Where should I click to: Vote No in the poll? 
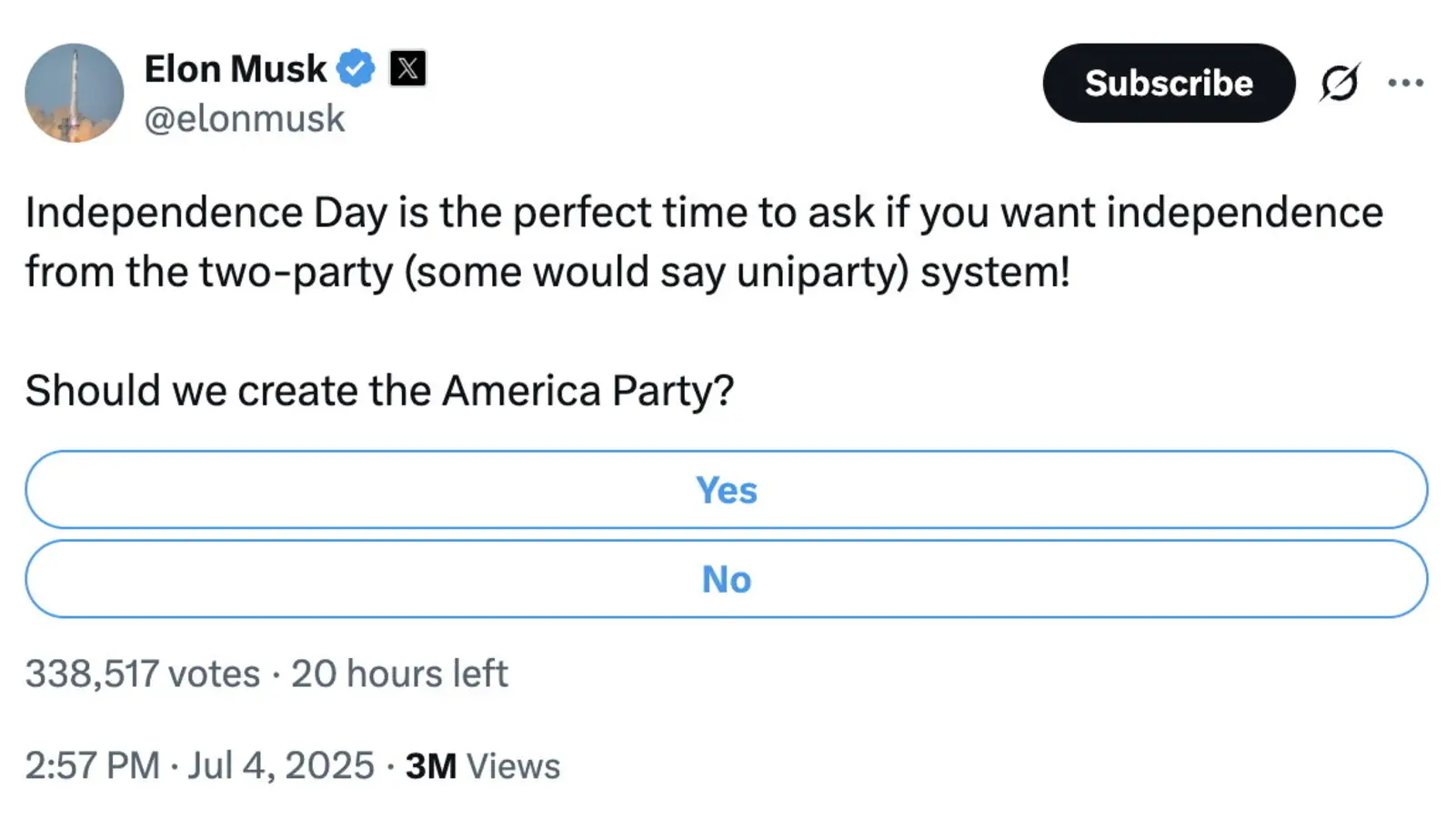726,579
